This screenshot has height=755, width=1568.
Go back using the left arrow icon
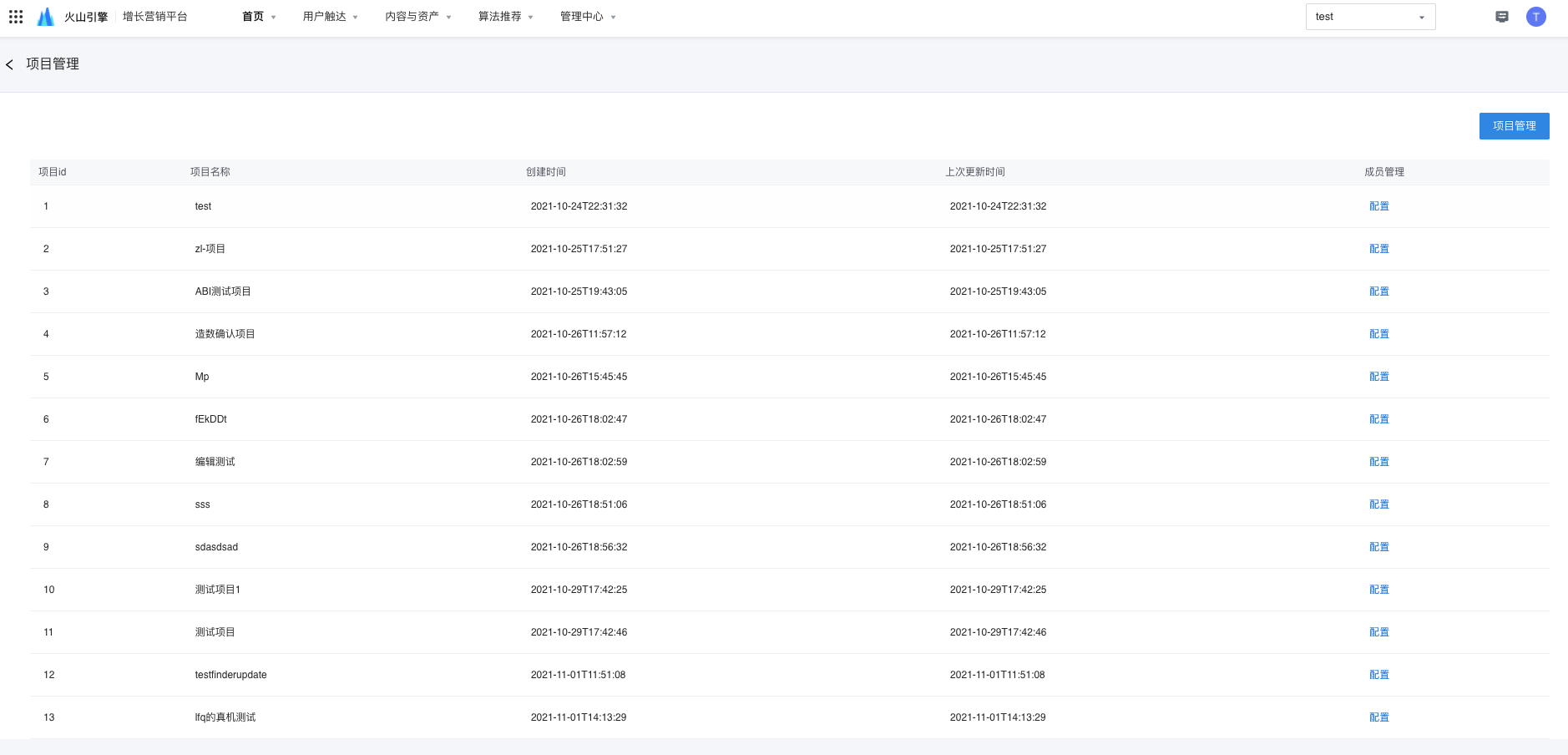(9, 64)
